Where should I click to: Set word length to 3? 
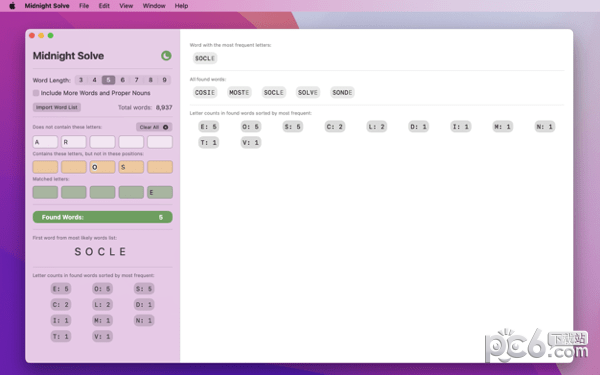81,80
